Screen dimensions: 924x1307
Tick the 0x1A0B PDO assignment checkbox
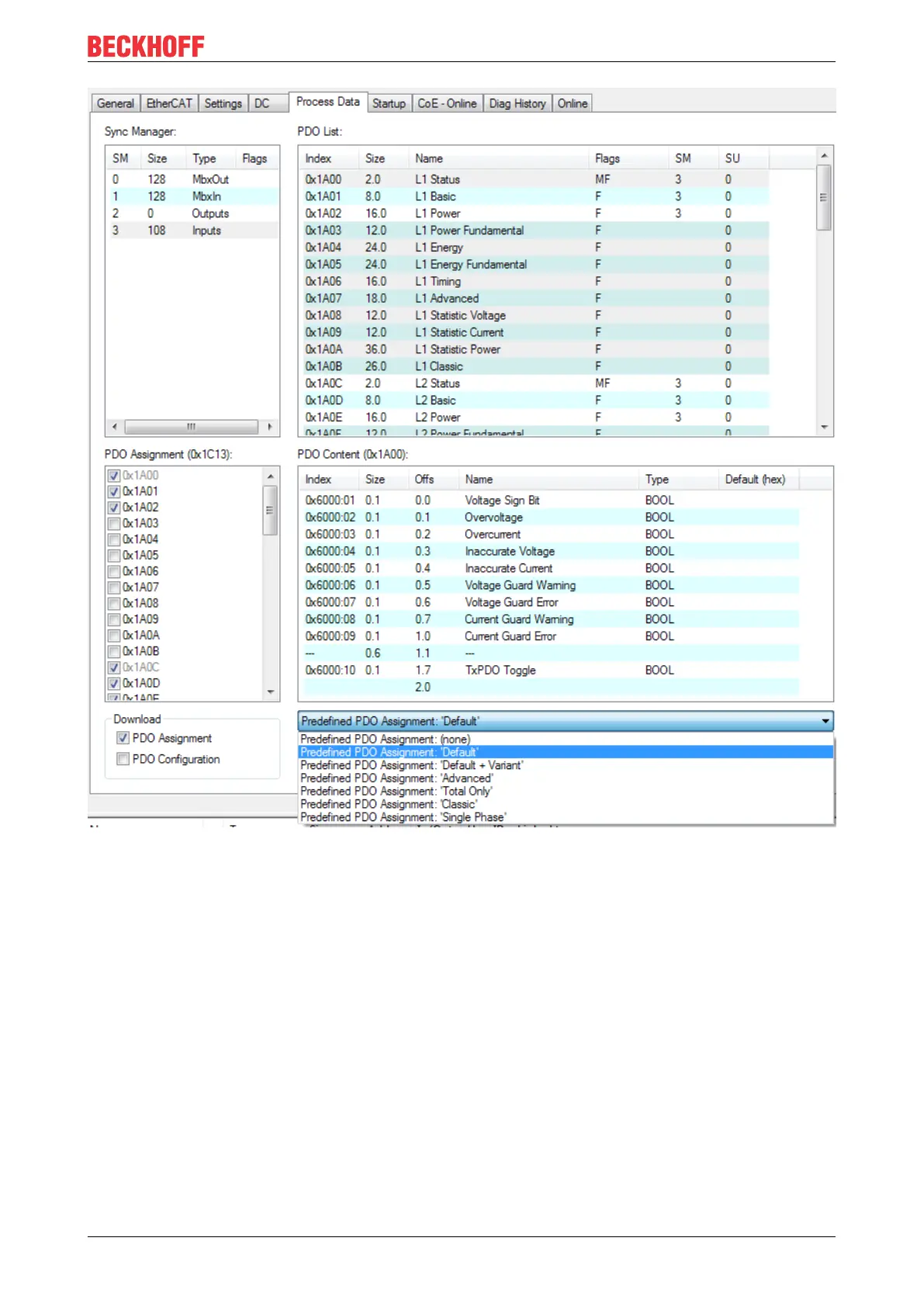tap(114, 651)
